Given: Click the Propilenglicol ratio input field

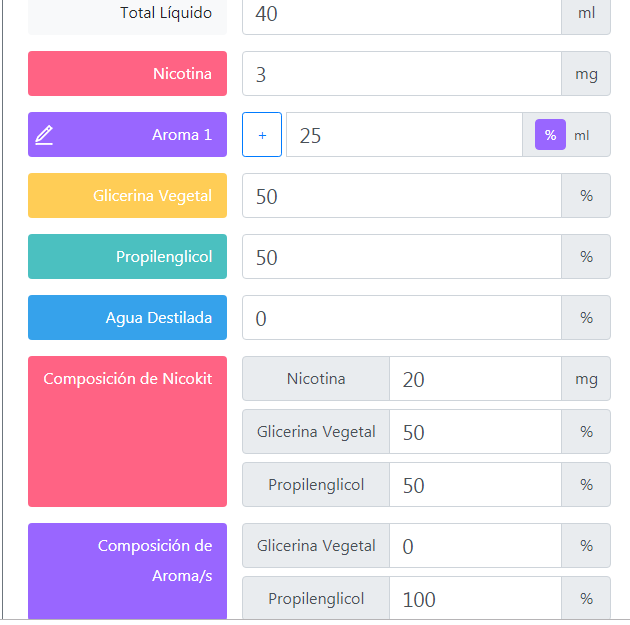Looking at the screenshot, I should (x=401, y=257).
